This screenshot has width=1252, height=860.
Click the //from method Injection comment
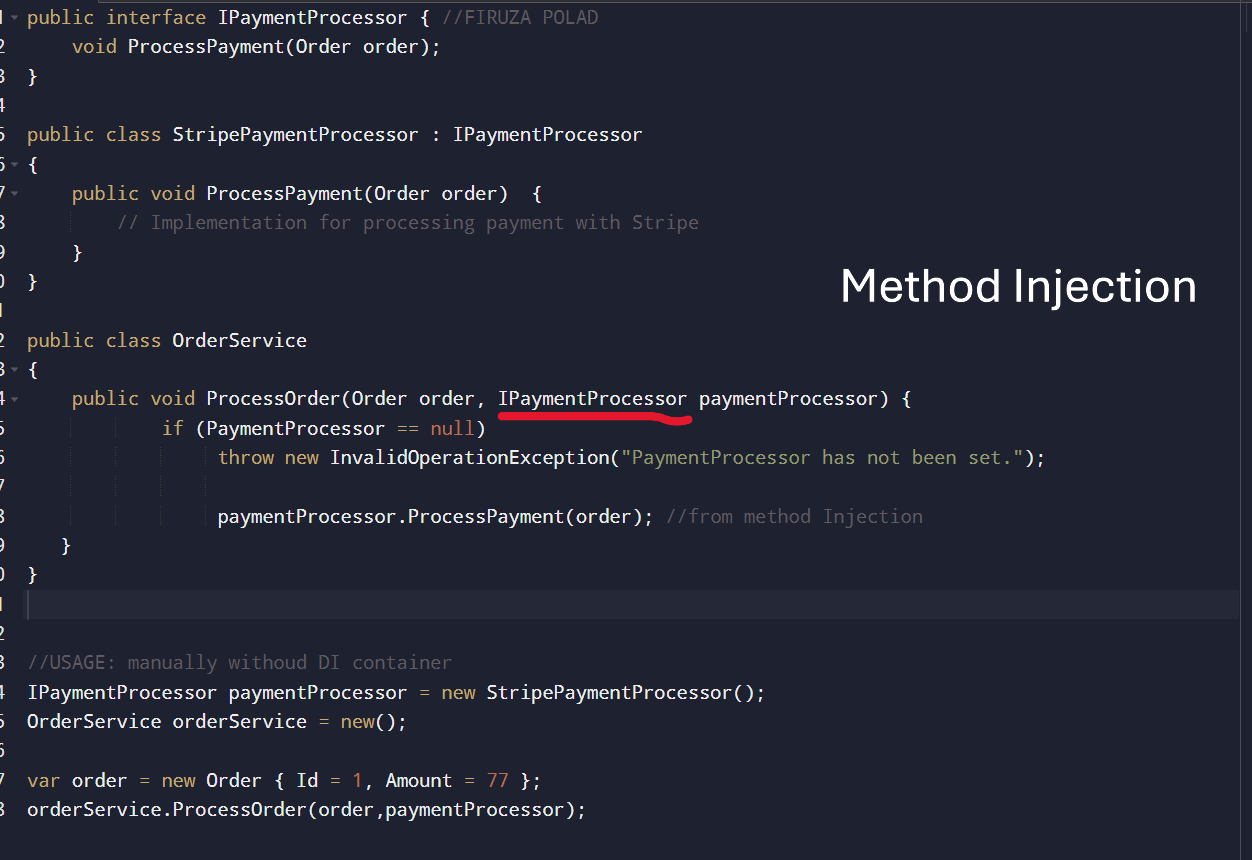794,517
